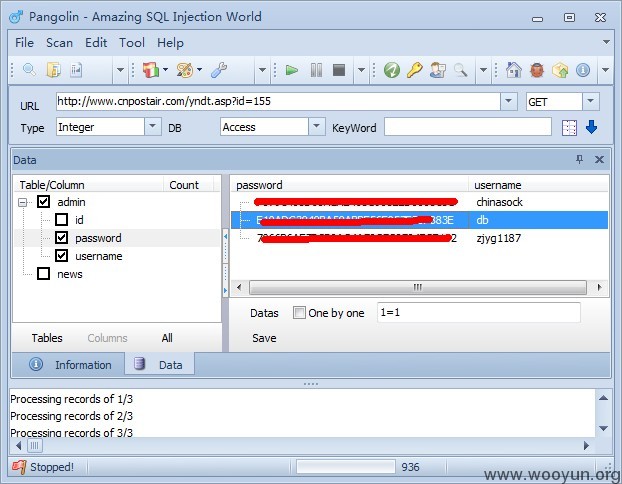Click the Datas button
This screenshot has height=484, width=622.
point(264,313)
